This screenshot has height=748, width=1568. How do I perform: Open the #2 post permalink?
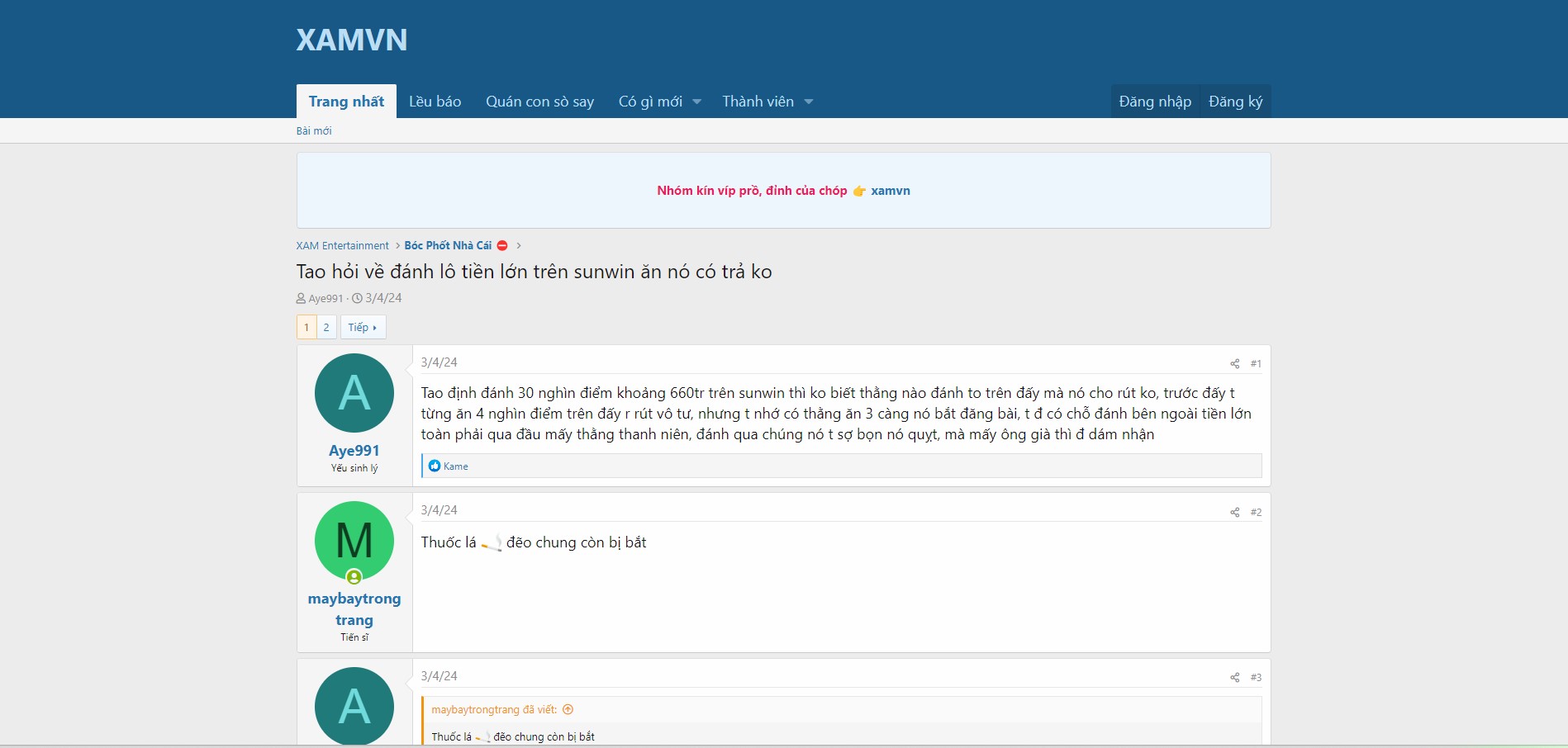click(1256, 512)
